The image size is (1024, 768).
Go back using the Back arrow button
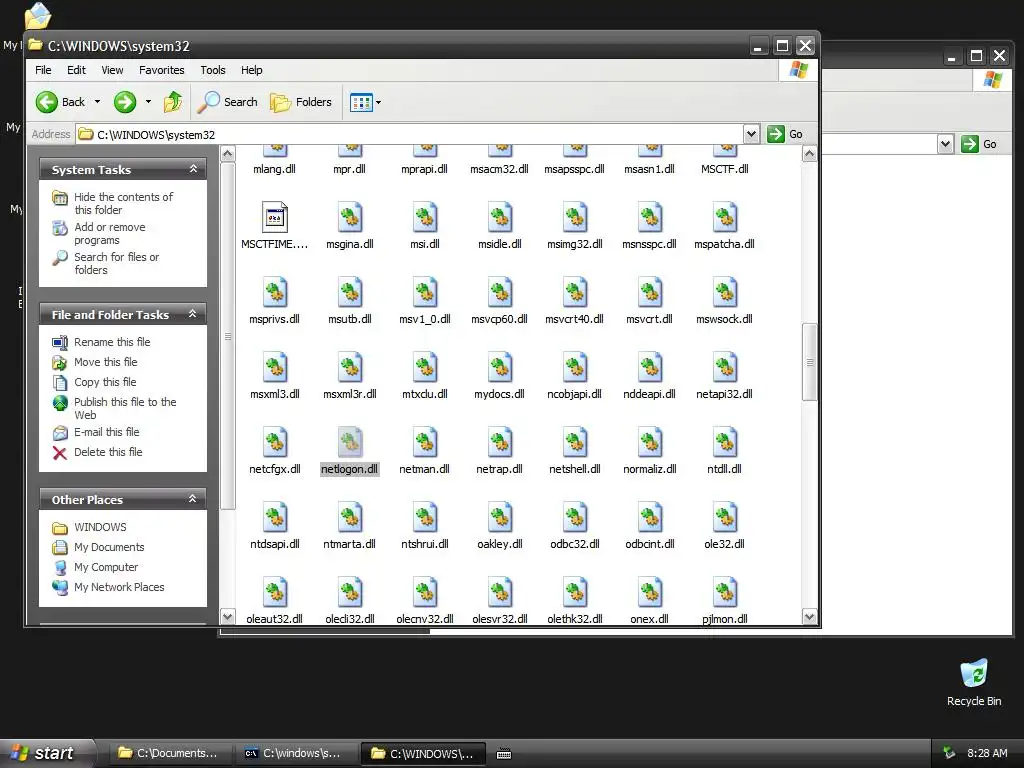click(60, 102)
